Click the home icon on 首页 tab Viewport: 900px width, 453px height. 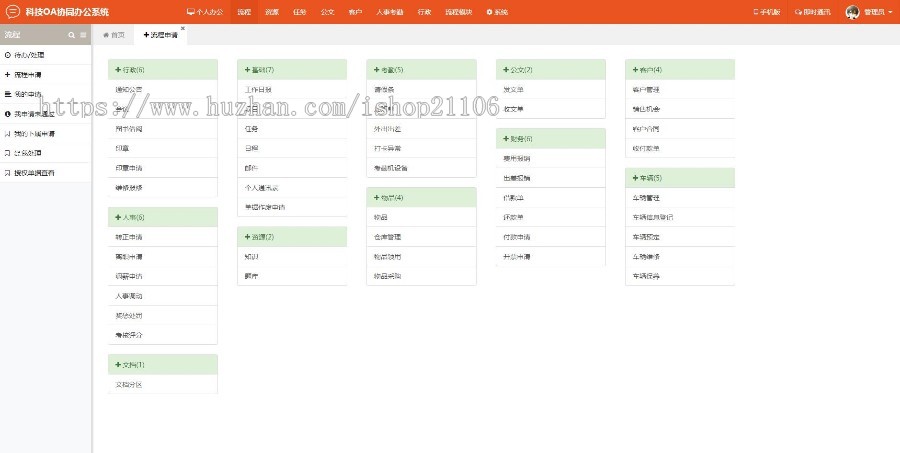click(106, 35)
